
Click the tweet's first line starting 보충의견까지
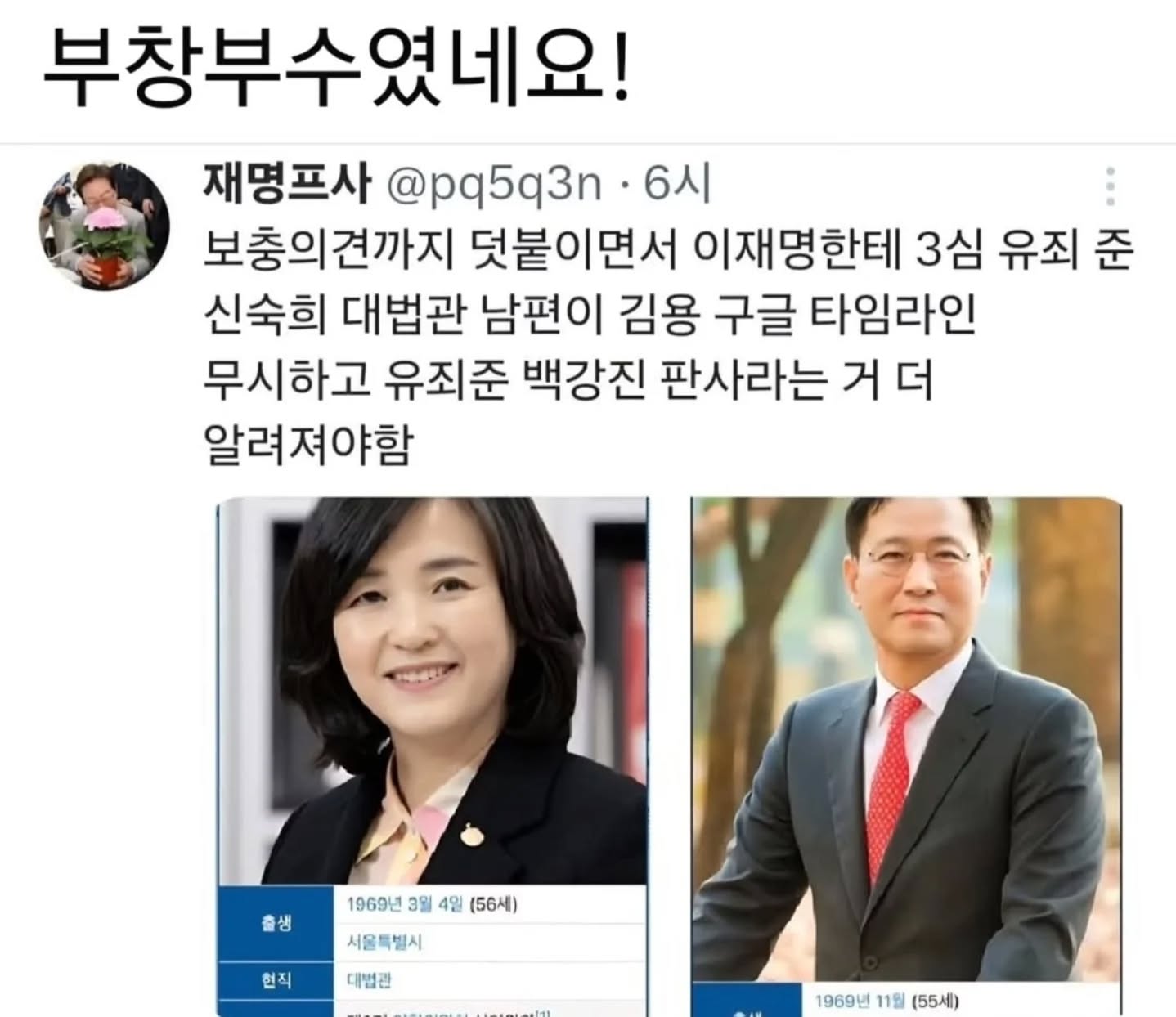click(x=667, y=251)
